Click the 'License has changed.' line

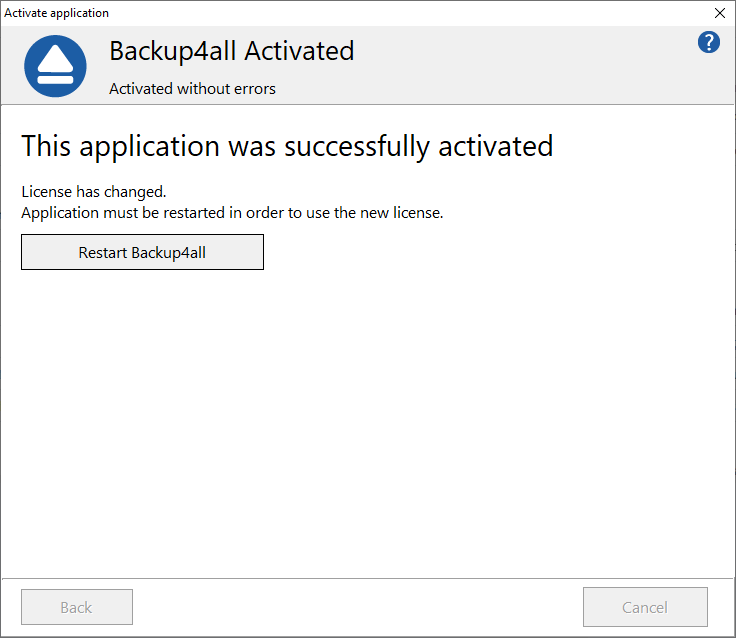click(x=94, y=192)
